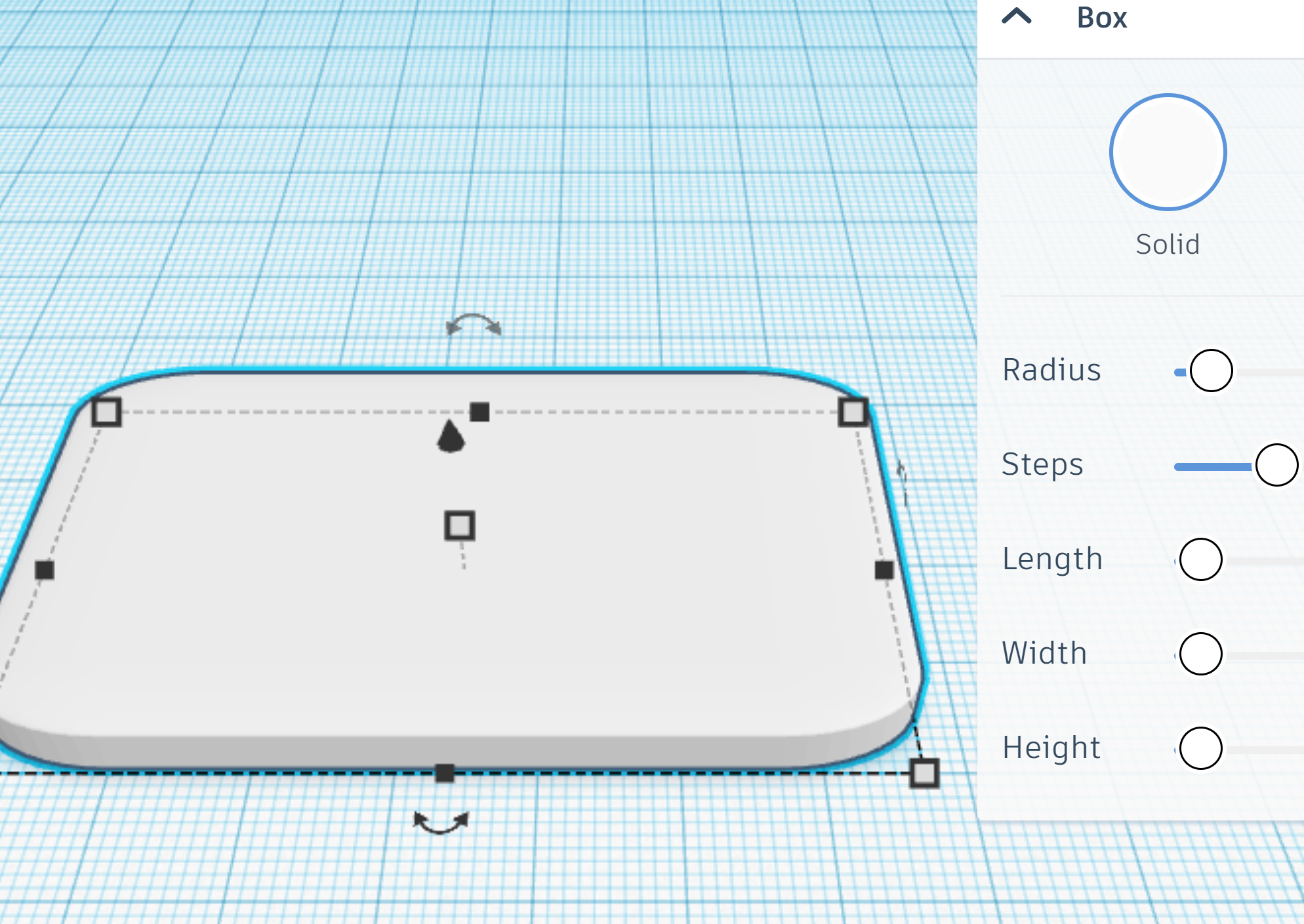Click the top black midpoint scale handle

(478, 412)
